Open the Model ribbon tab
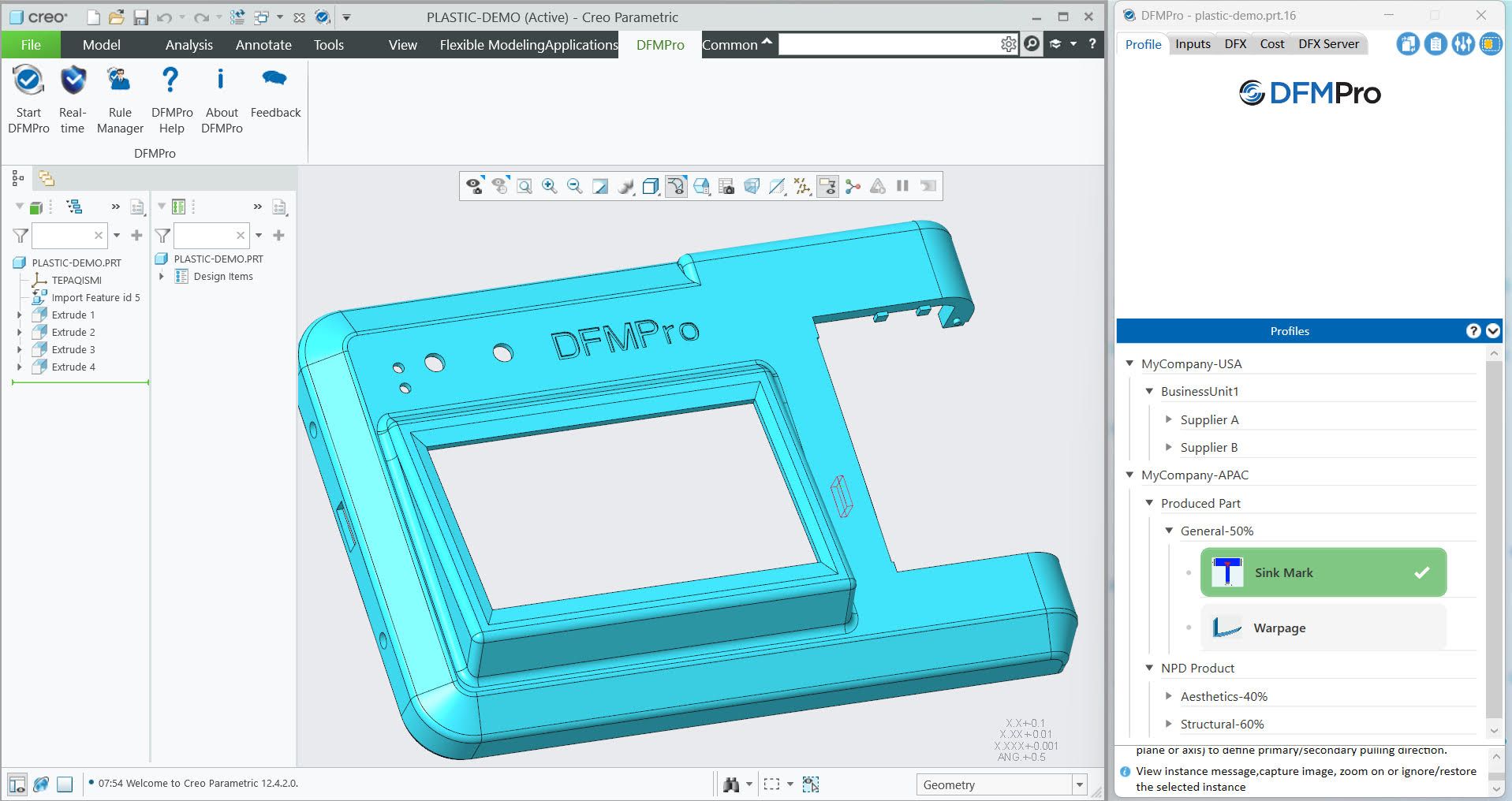Image resolution: width=1512 pixels, height=801 pixels. coord(102,45)
